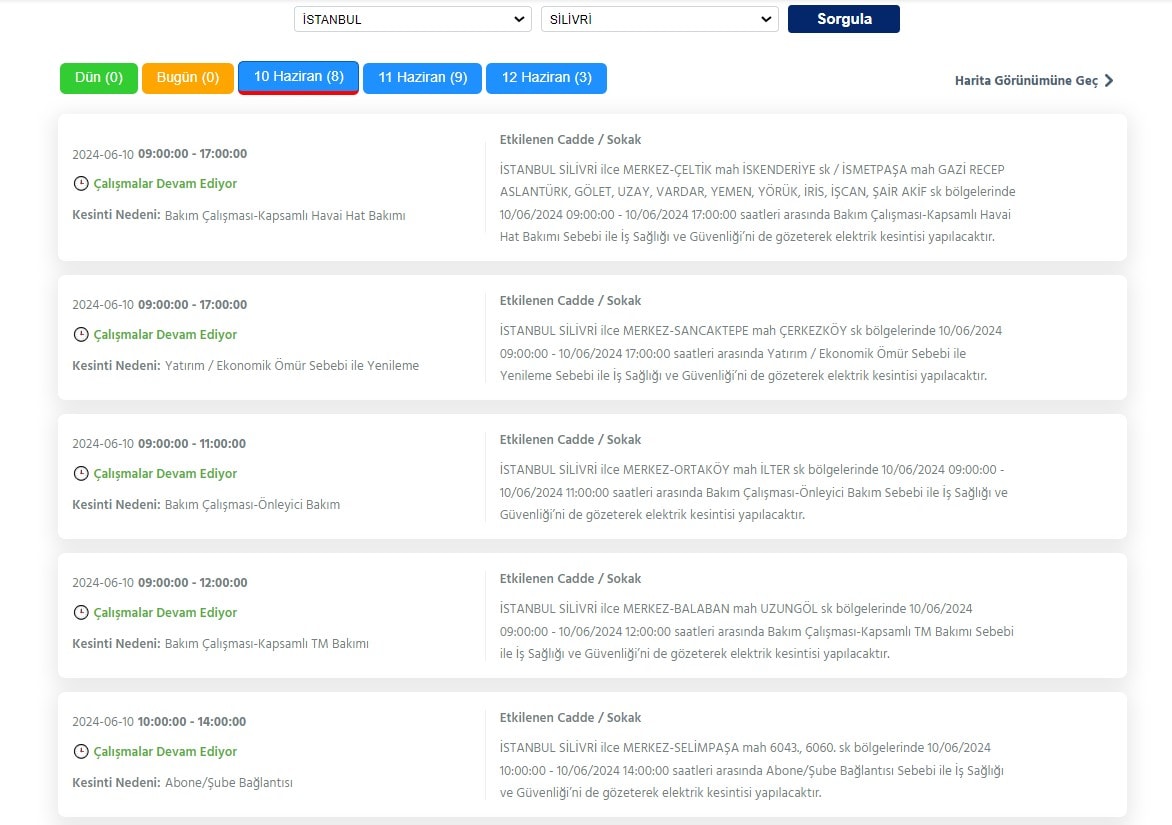Click 'Çalışmalar Devam Ediyor' status in SELİMPAŞA card
Screen dimensions: 1172x825
pyautogui.click(x=164, y=751)
